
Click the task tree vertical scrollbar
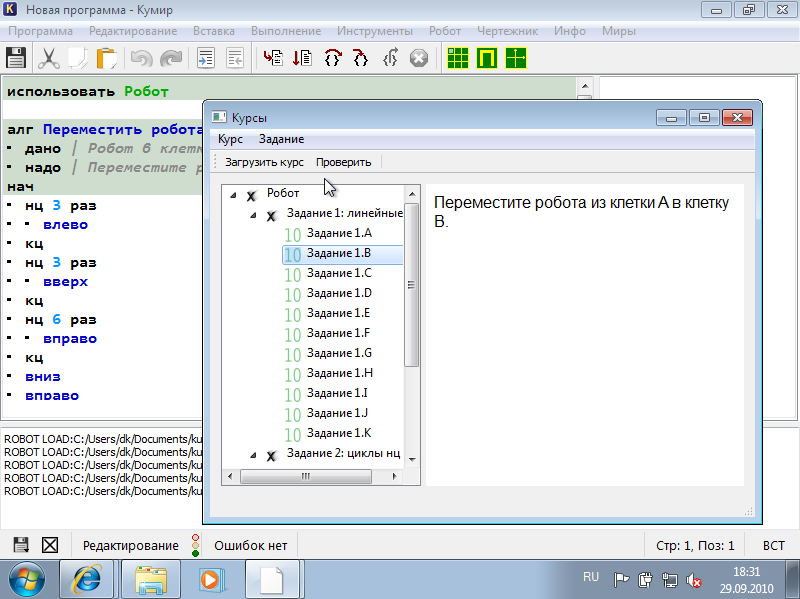[411, 300]
